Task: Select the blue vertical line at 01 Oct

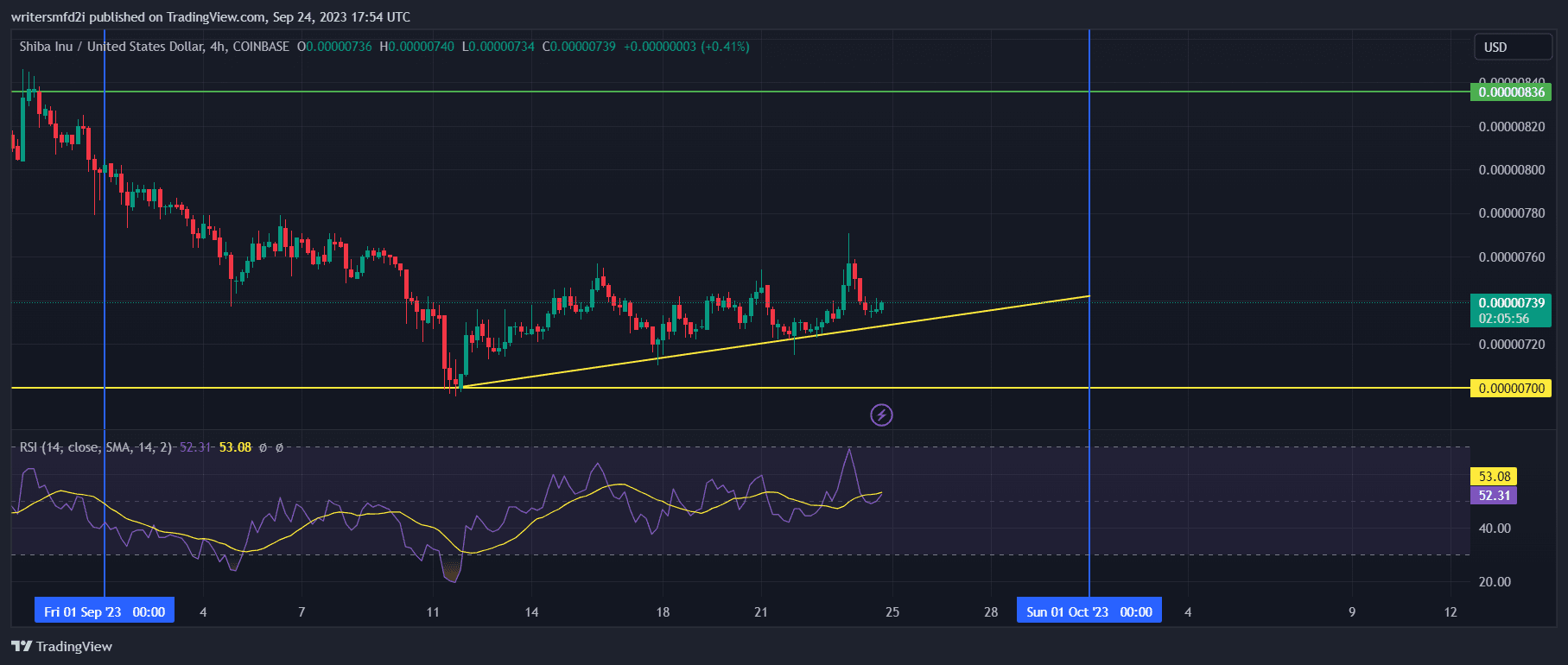Action: [1089, 216]
